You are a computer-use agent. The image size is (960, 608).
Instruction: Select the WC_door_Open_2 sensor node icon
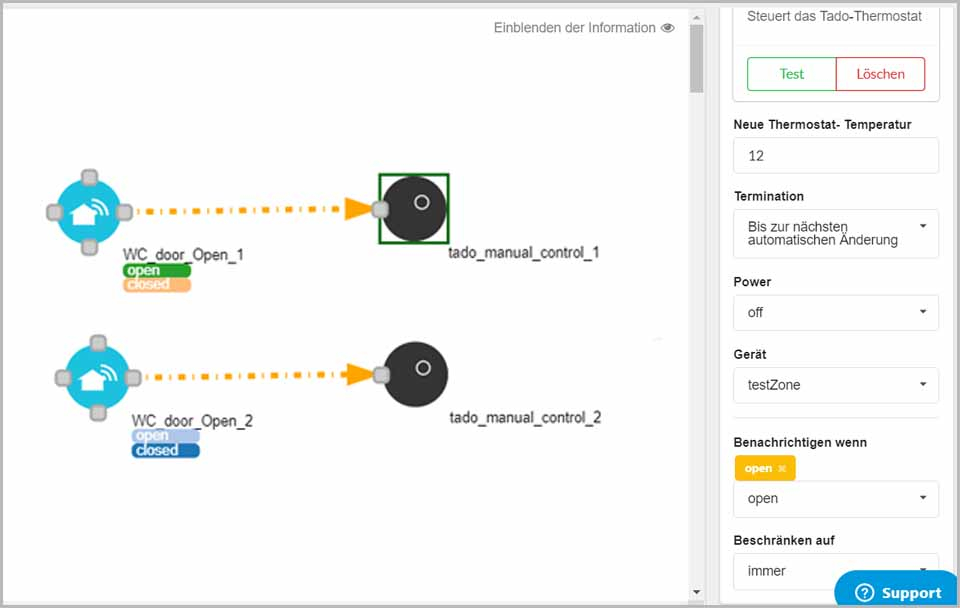tap(97, 377)
